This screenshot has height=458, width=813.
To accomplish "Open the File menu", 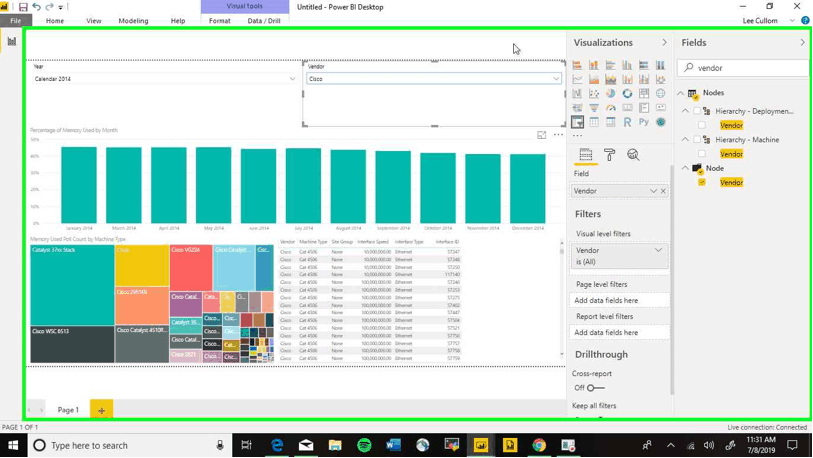I will tap(16, 21).
